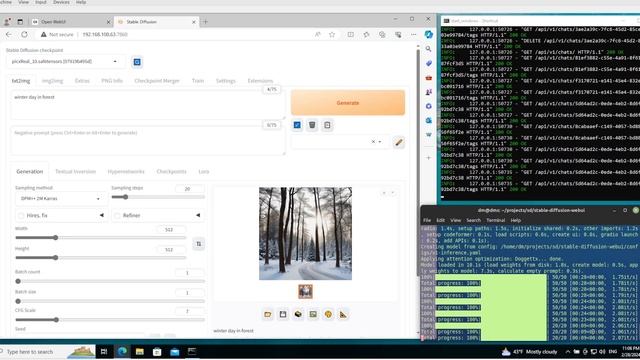Open split screen icon in browser toolbar
Screen dimensions: 640x360
pos(351,35)
